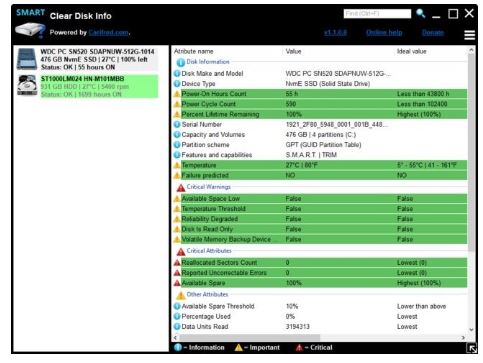Click the serial number value 1921_2F80_5948
The height and width of the screenshot is (363, 483).
[337, 124]
